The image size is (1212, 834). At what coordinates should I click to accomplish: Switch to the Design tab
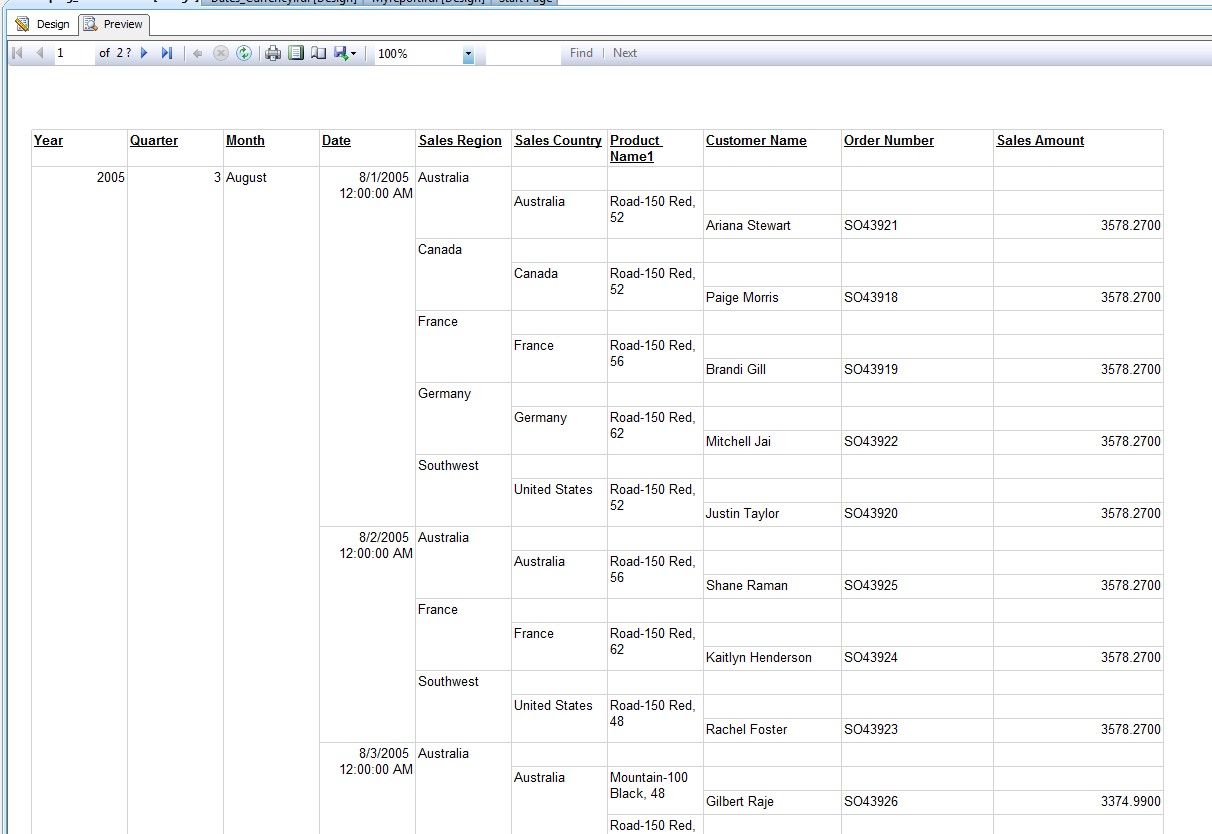pyautogui.click(x=43, y=23)
